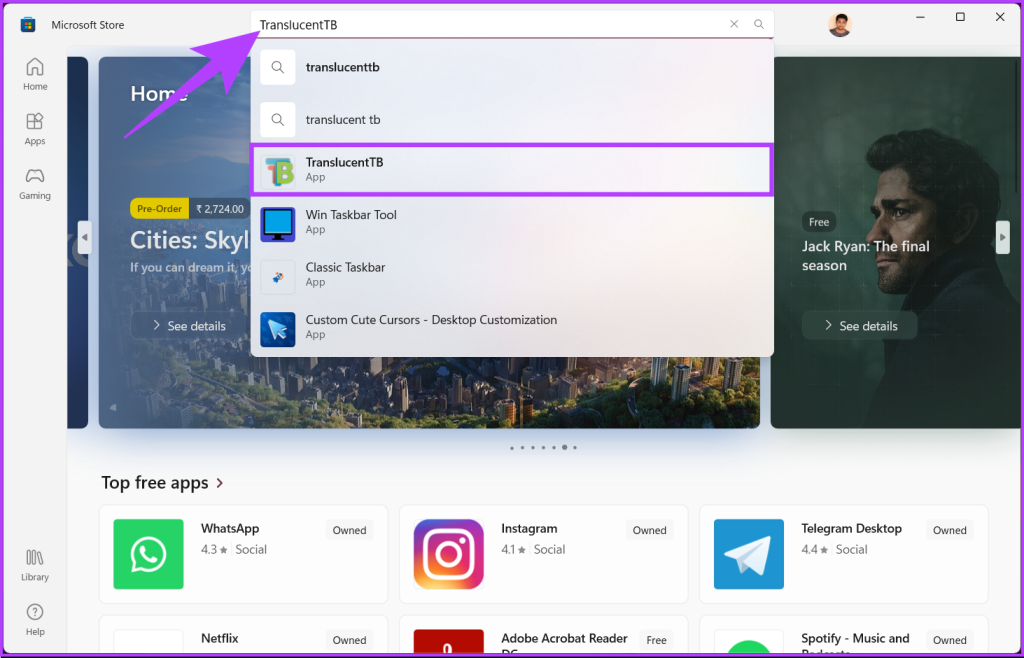Click the WhatsApp app icon

[x=148, y=554]
